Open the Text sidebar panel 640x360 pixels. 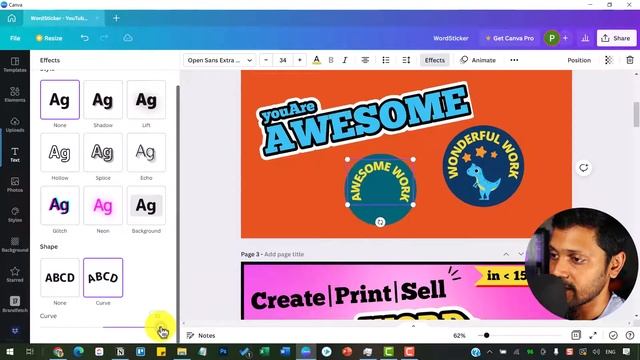[15, 155]
